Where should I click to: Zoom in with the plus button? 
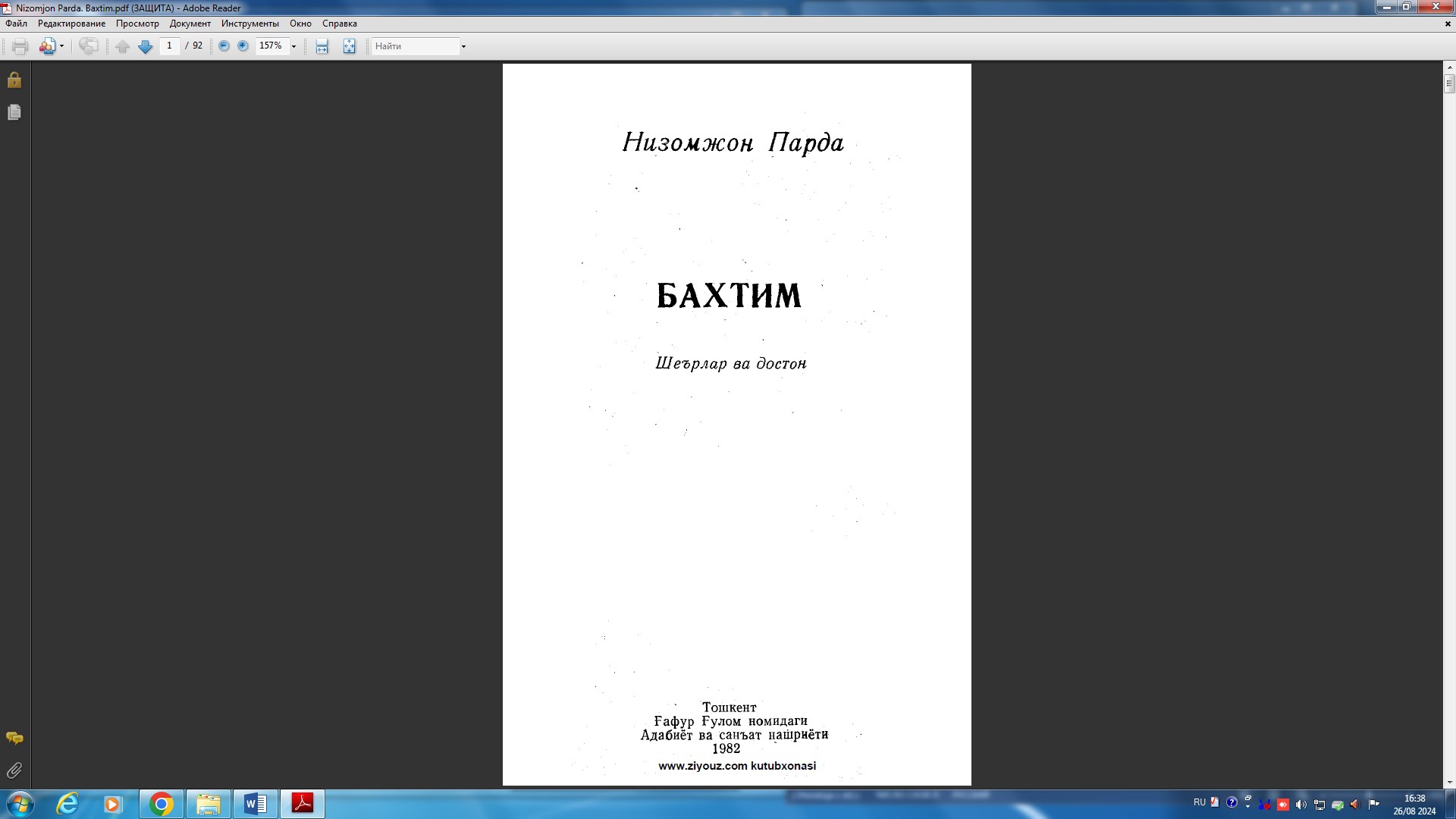[x=243, y=45]
